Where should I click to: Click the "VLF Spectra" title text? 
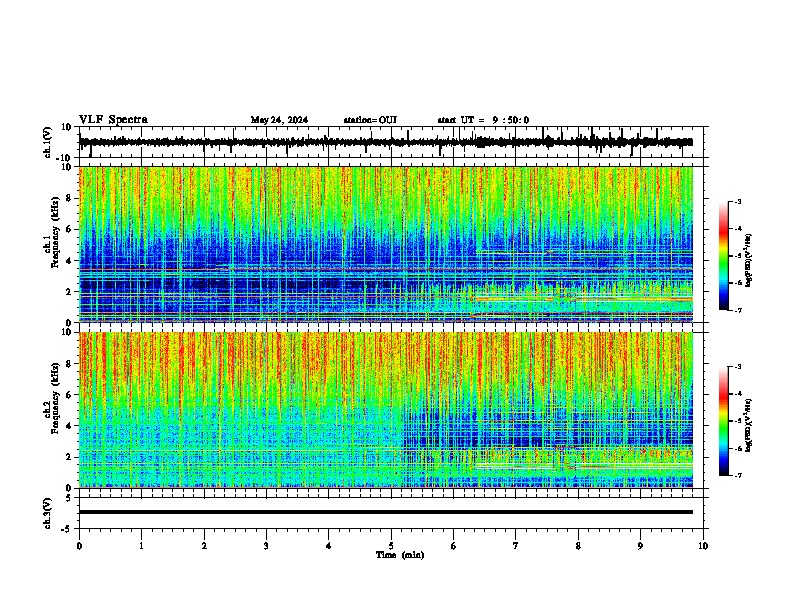click(113, 119)
